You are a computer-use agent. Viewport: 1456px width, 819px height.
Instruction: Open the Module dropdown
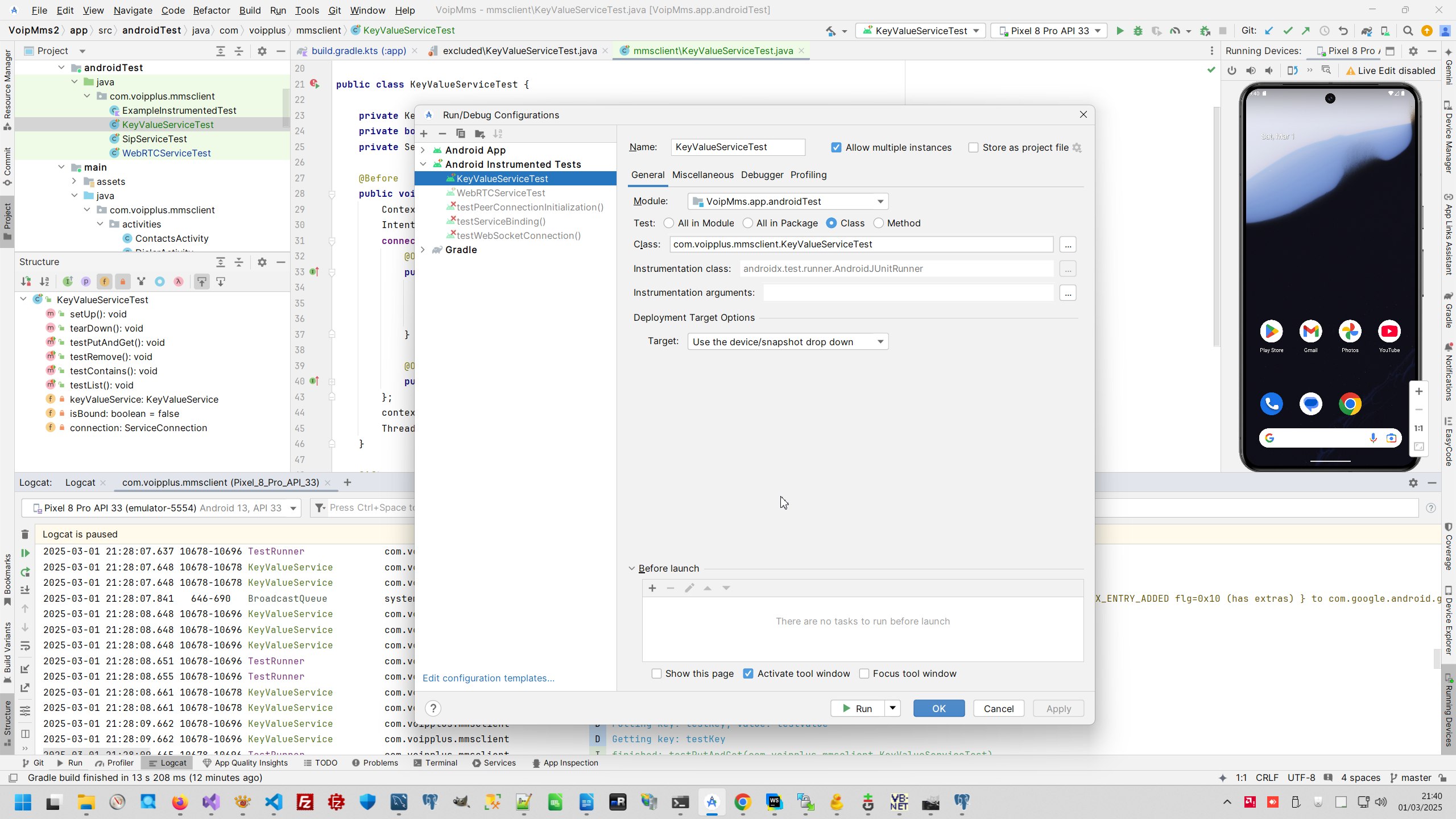pos(788,201)
